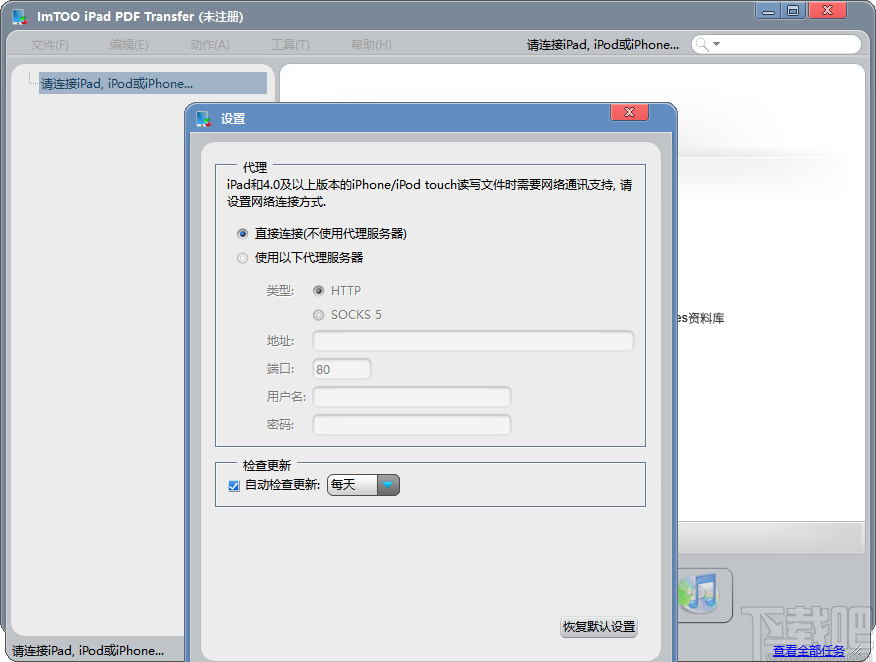This screenshot has height=662, width=876.
Task: Open the 动作 menu
Action: (209, 44)
